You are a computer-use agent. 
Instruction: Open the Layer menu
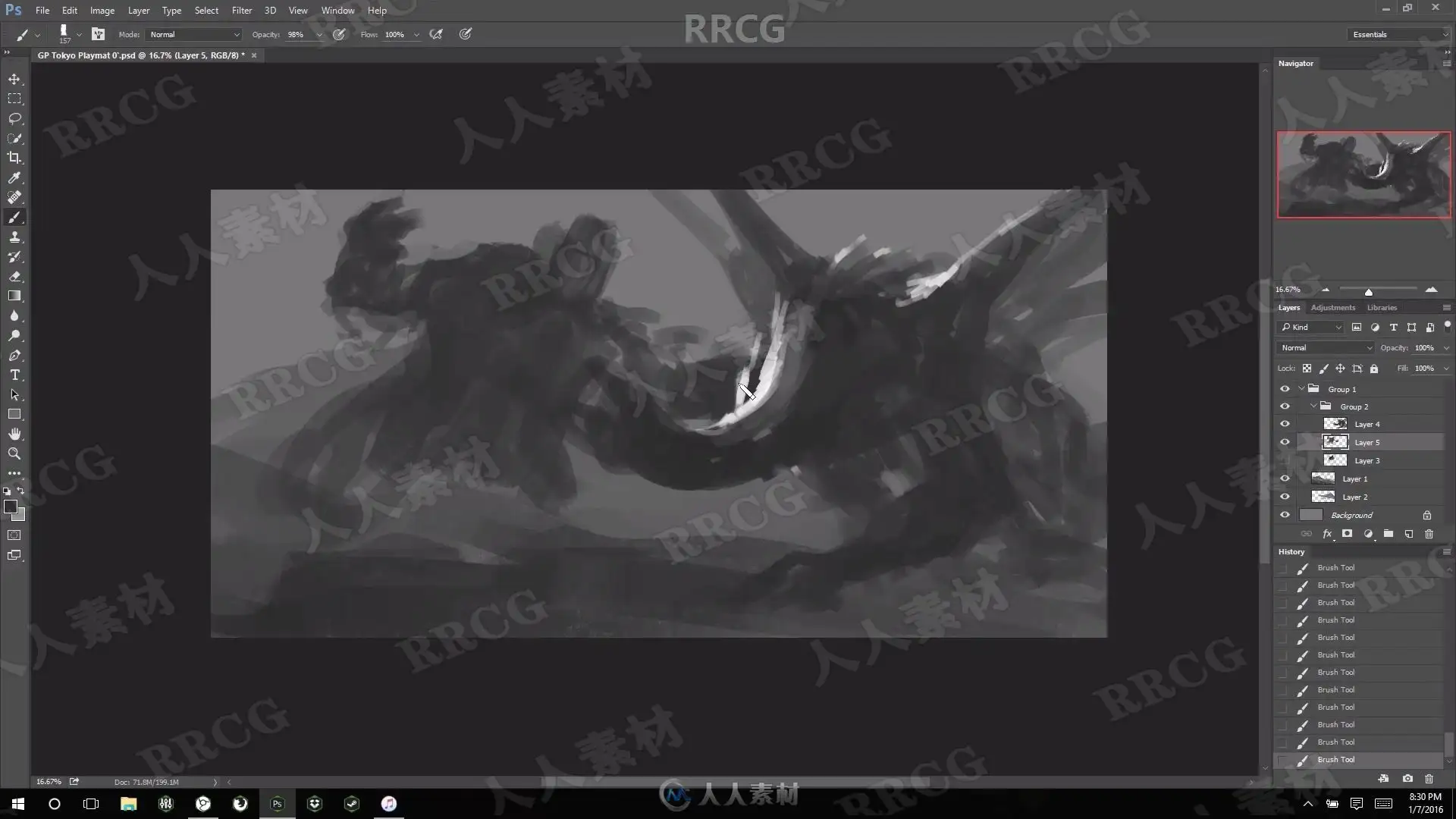click(x=139, y=11)
